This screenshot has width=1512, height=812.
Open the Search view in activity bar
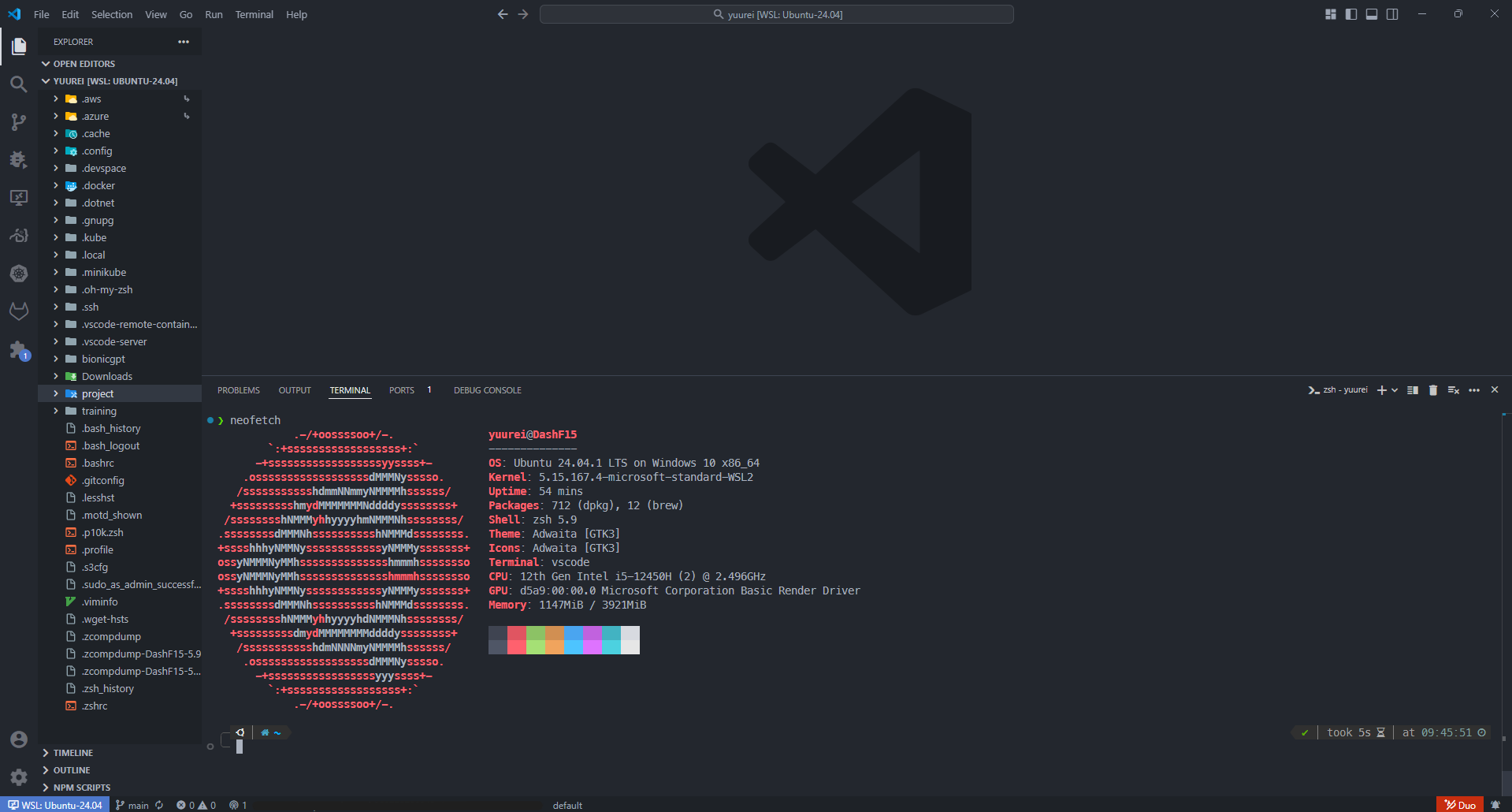(19, 84)
